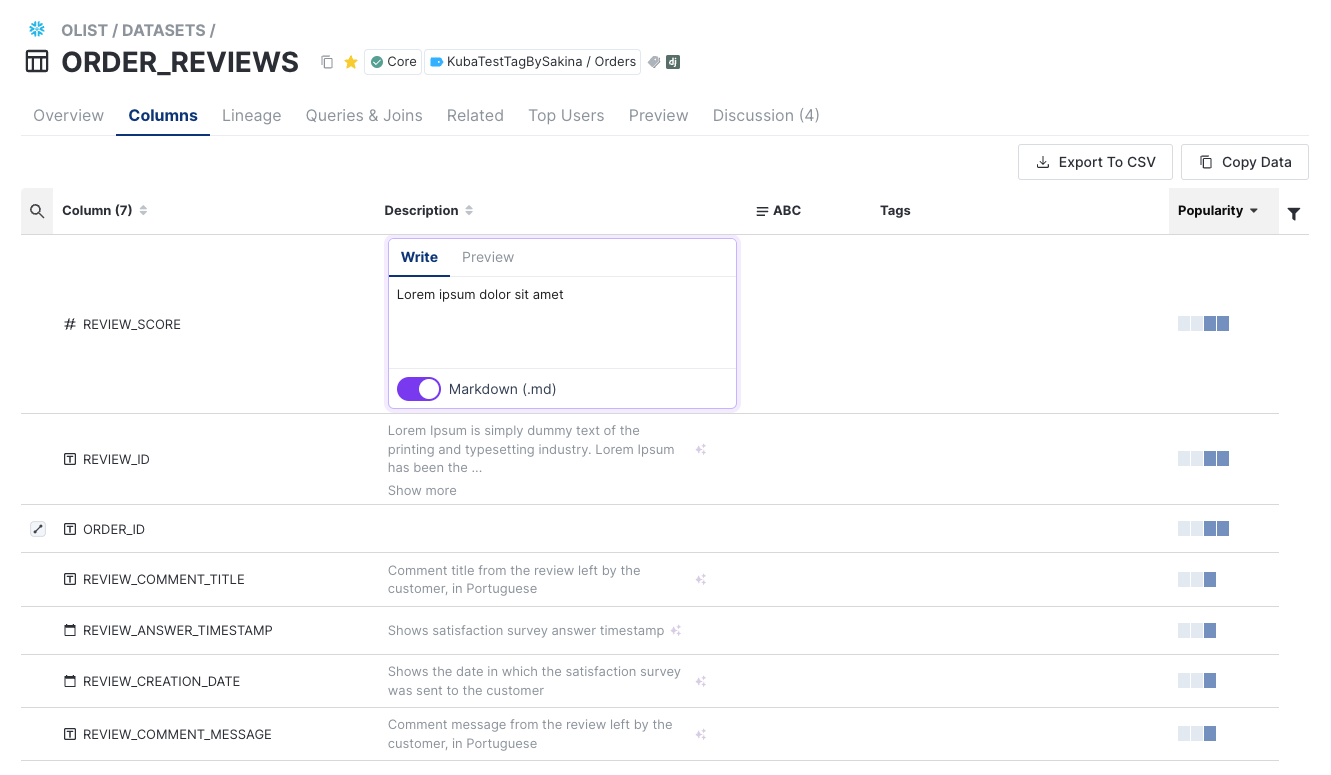
Task: Click Show more under REVIEW_ID description
Action: (x=422, y=491)
